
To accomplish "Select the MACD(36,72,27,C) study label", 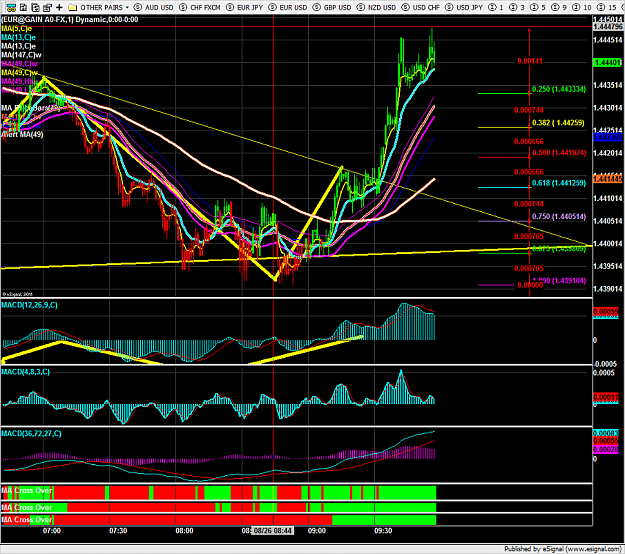I will tap(31, 433).
